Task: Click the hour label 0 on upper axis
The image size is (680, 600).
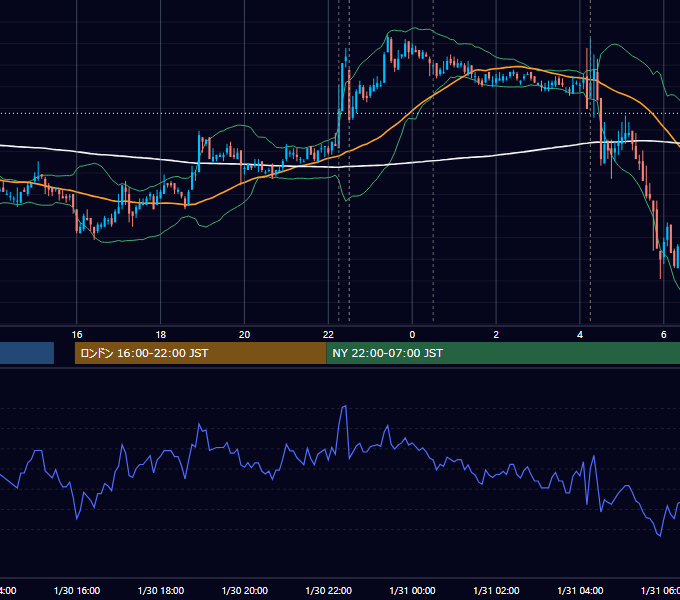Action: [412, 335]
